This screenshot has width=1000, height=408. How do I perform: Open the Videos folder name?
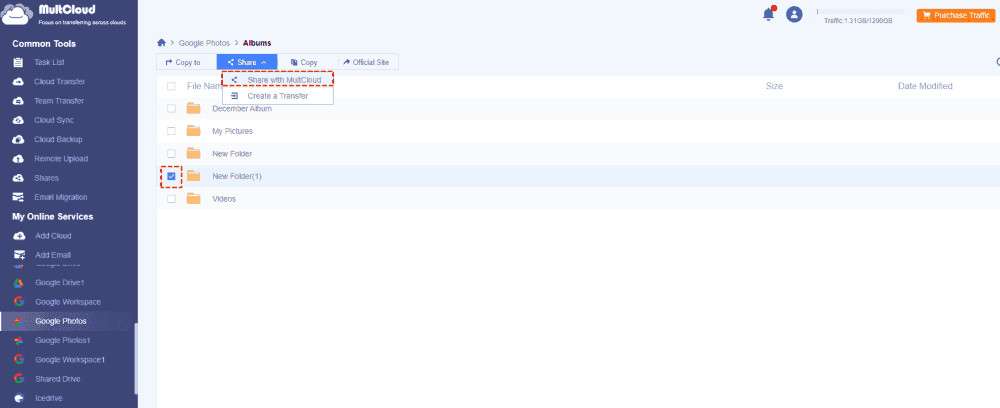tap(224, 199)
